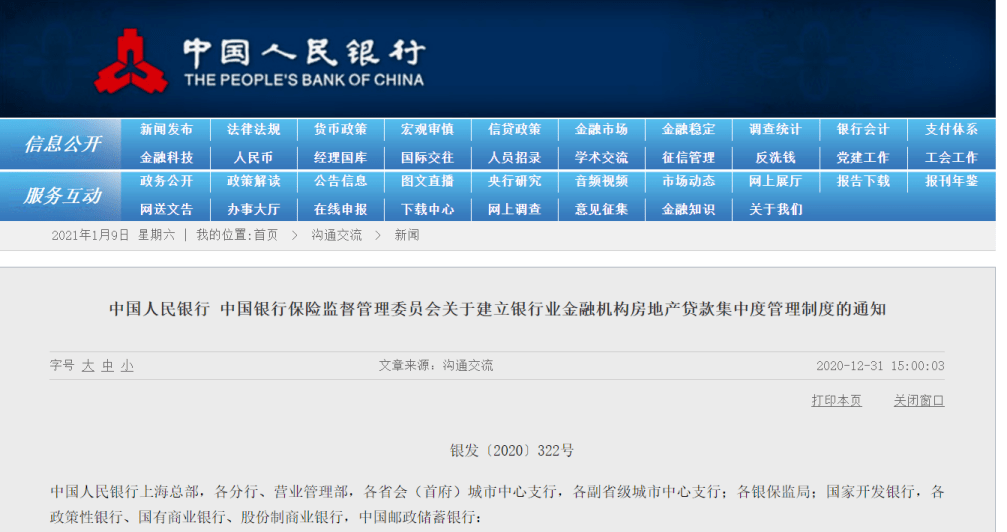The height and width of the screenshot is (532, 1007).
Task: Follow the 首页 breadcrumb link
Action: [x=266, y=235]
